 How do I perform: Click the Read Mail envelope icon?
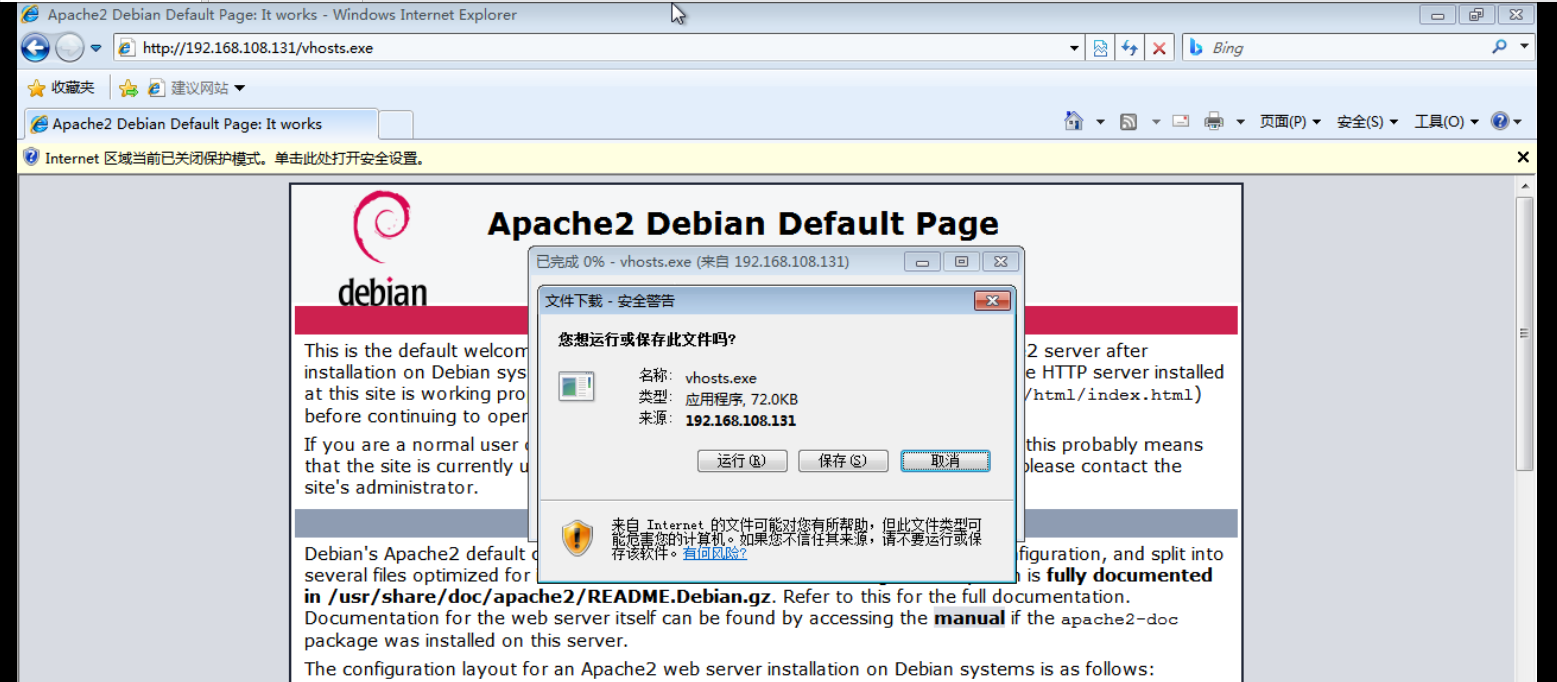(x=1181, y=121)
